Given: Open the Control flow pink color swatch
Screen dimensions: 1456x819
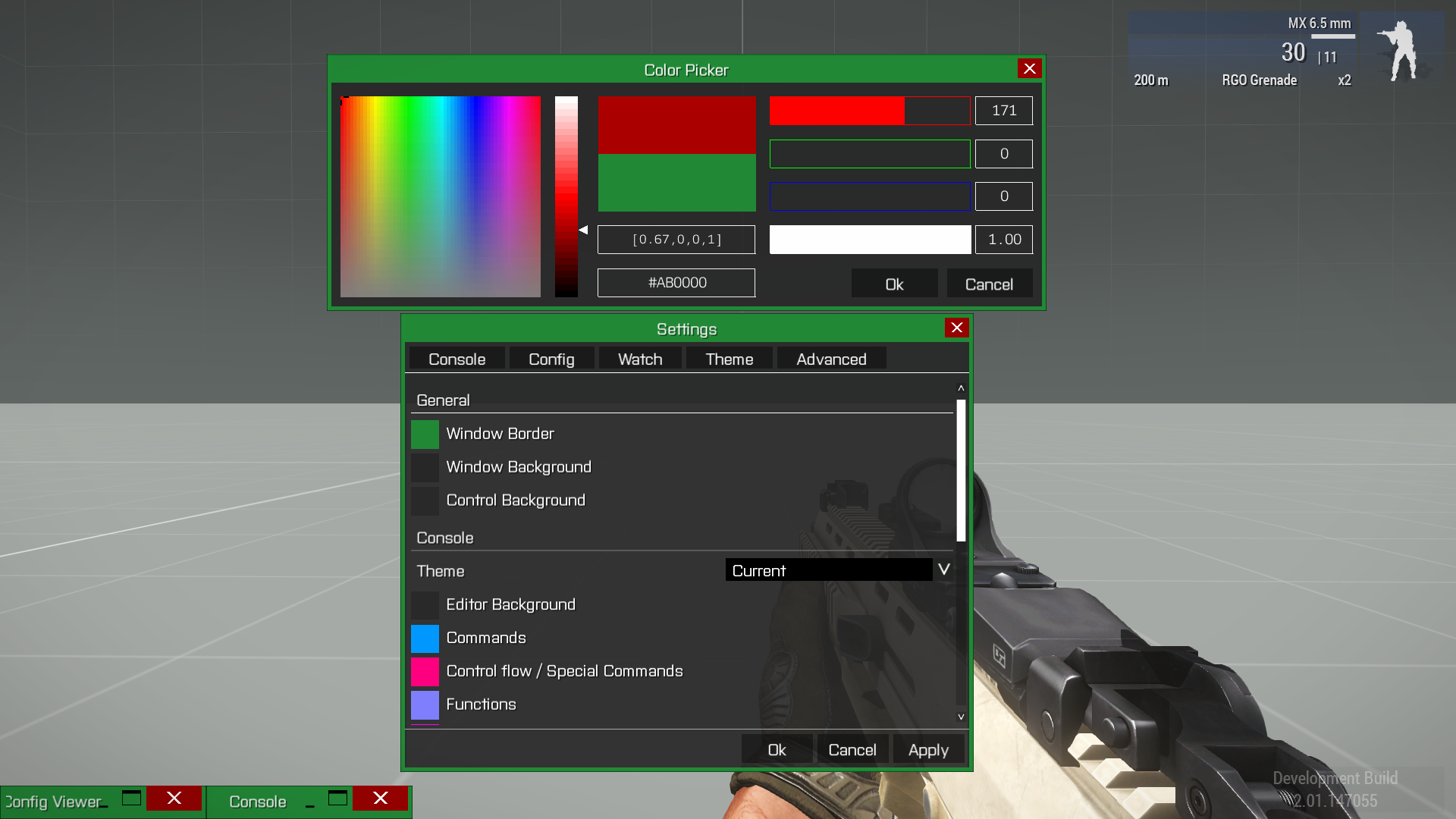Looking at the screenshot, I should point(425,672).
